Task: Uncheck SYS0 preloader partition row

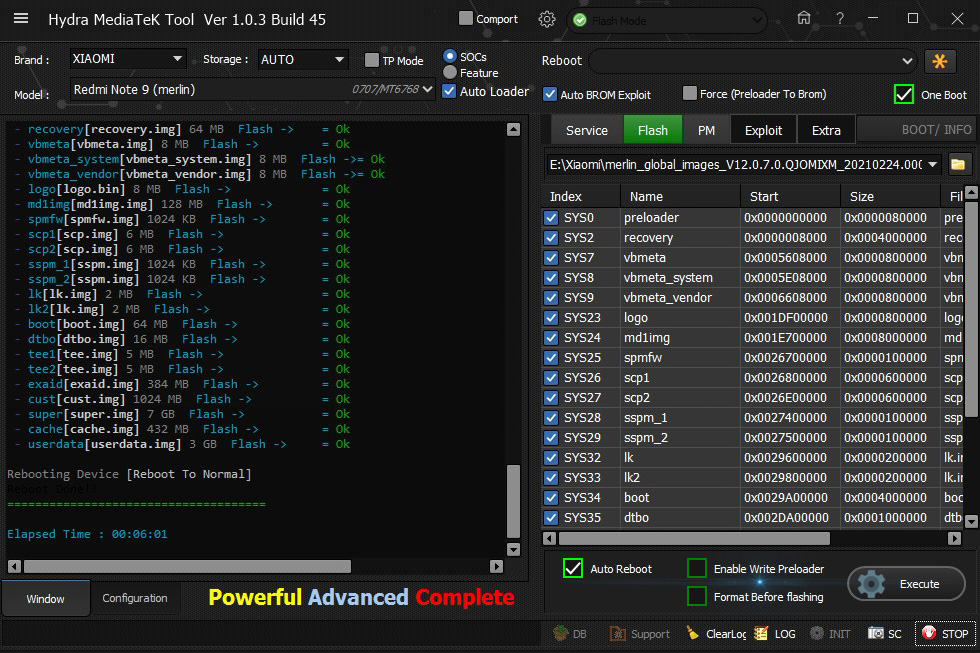Action: [x=551, y=217]
